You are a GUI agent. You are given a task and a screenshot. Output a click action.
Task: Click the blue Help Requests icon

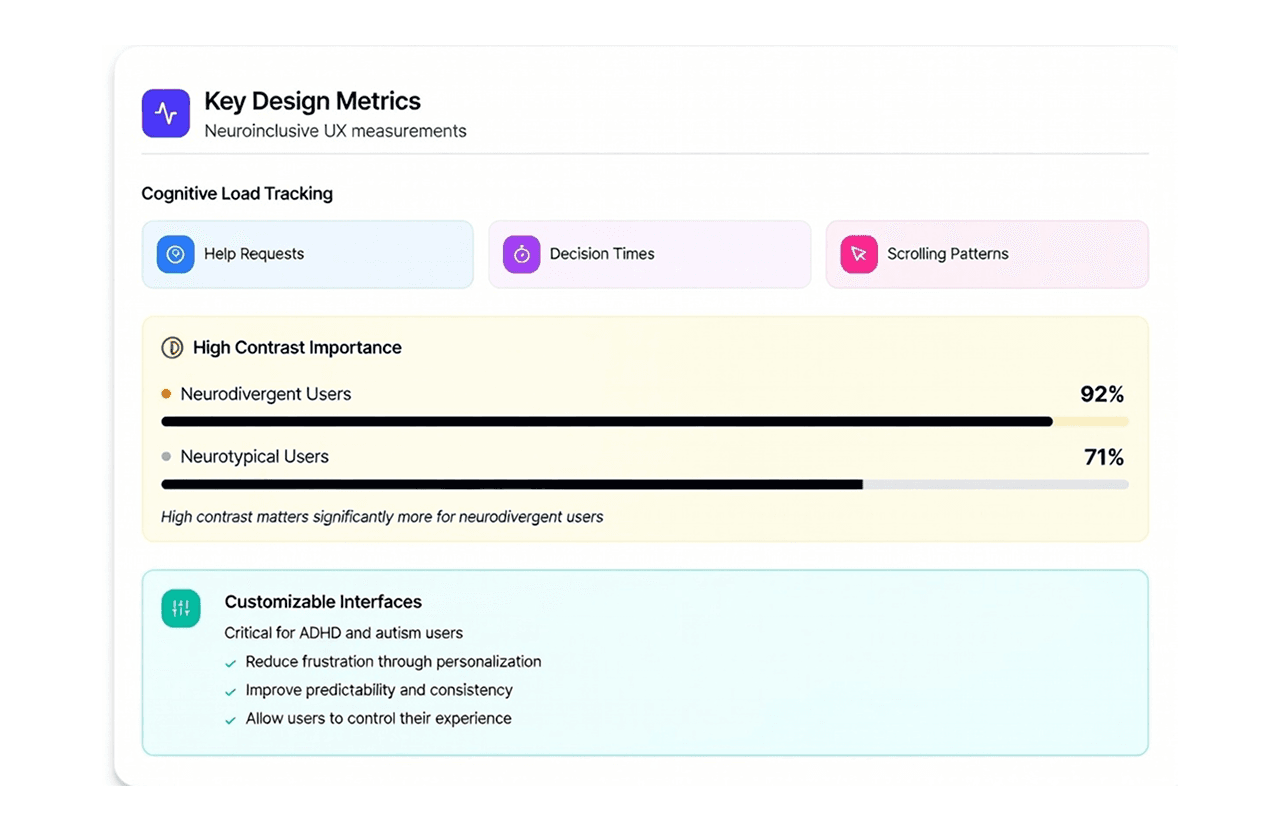[x=175, y=254]
